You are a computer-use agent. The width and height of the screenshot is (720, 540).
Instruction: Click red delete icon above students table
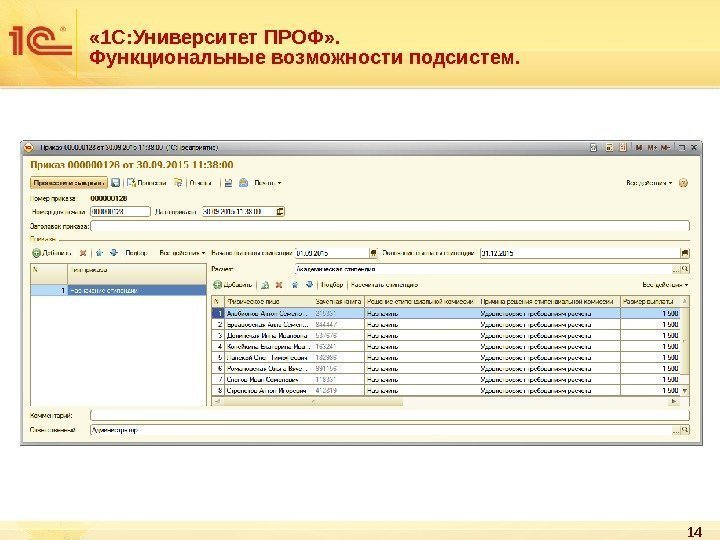click(x=279, y=285)
